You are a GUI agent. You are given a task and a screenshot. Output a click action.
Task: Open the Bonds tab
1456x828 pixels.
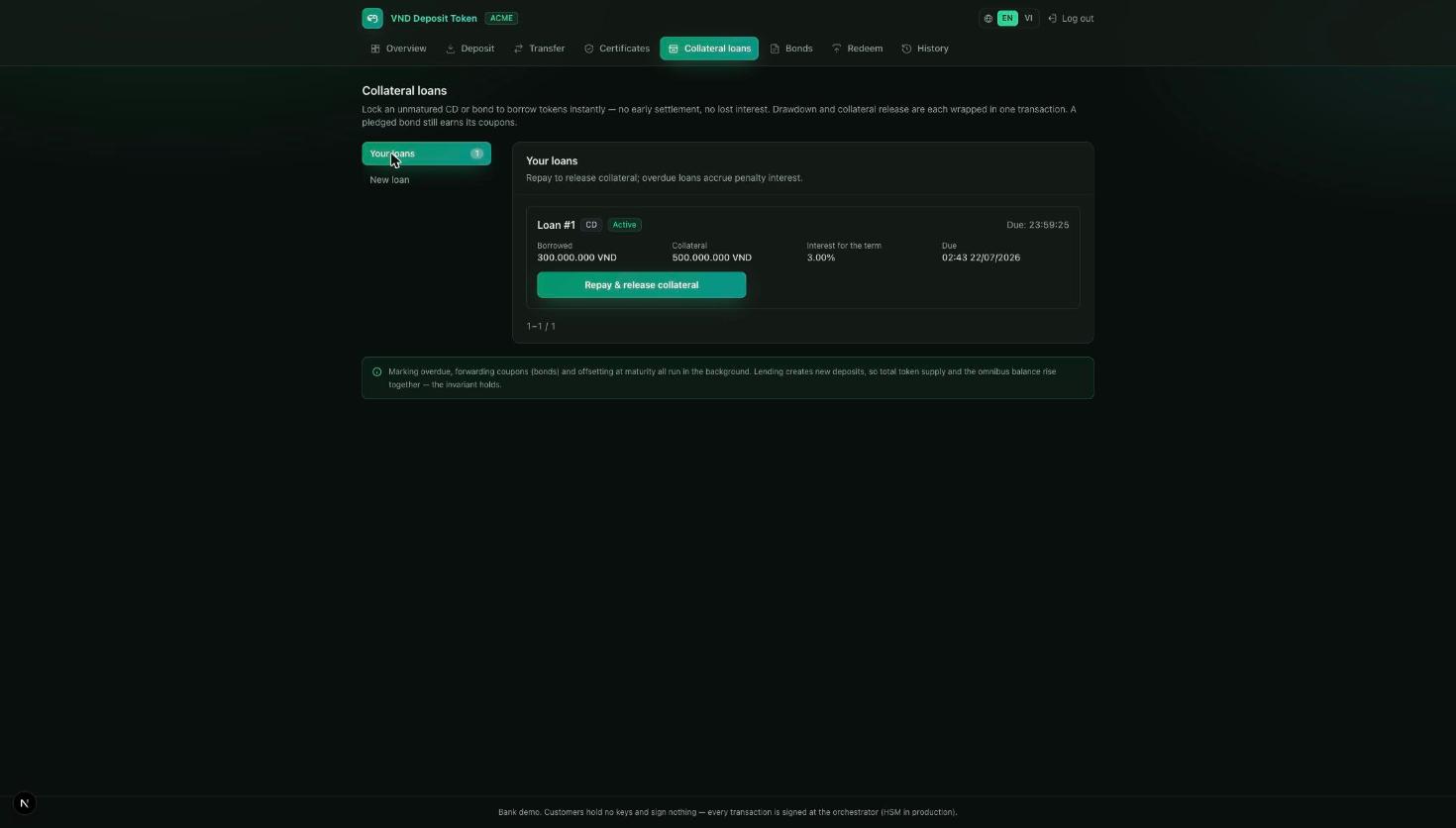tap(791, 49)
